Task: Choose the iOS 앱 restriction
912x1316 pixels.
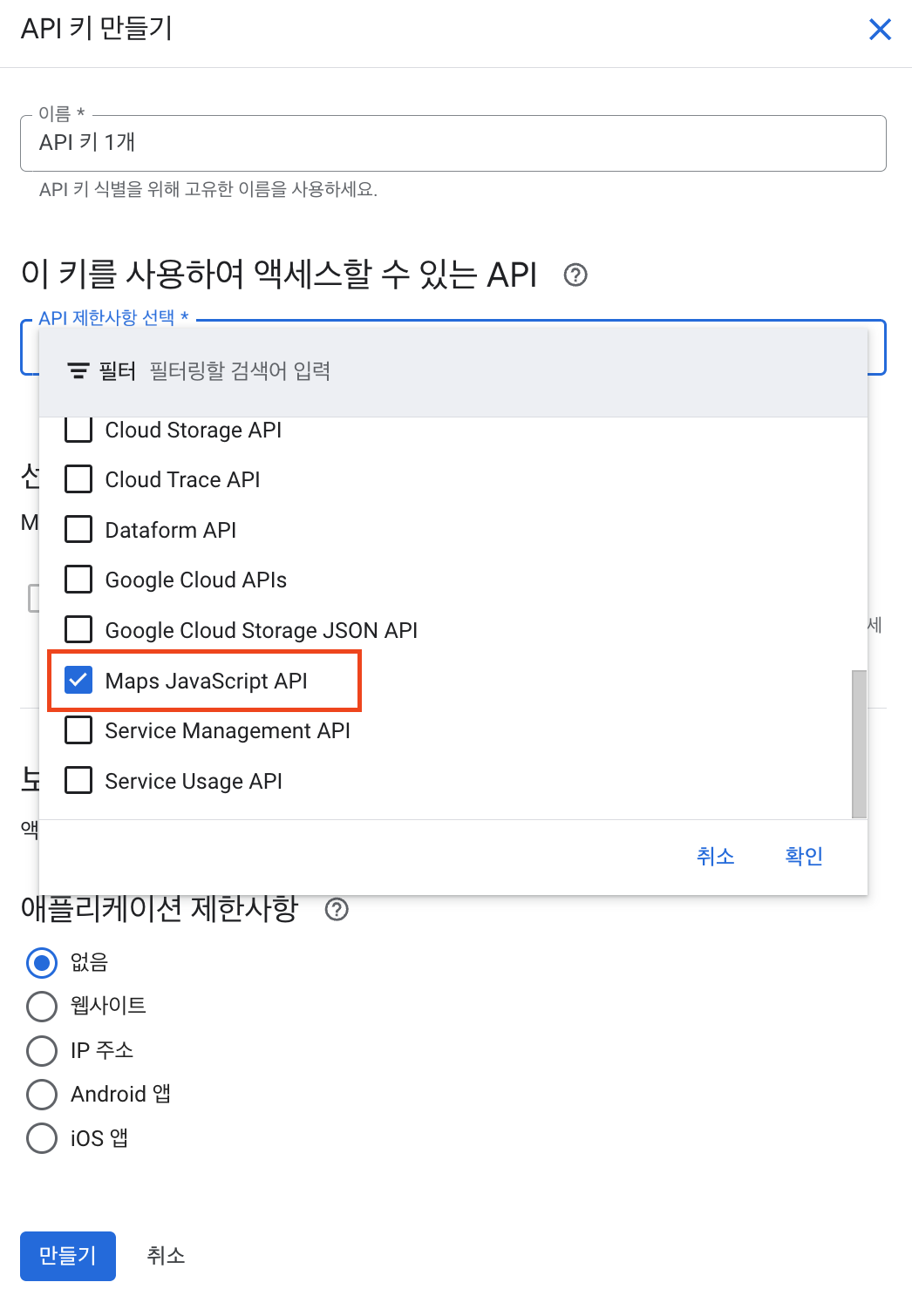Action: coord(41,1138)
